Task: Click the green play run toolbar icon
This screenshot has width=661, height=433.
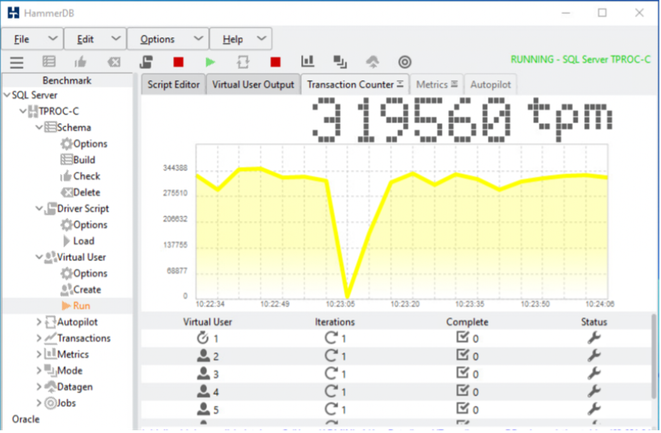Action: click(210, 62)
